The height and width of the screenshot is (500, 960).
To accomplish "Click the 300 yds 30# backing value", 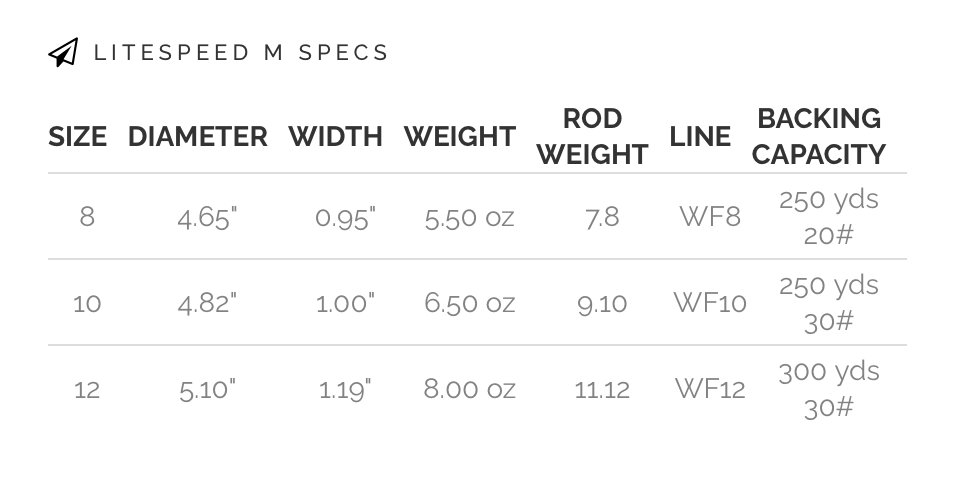I will pos(829,389).
